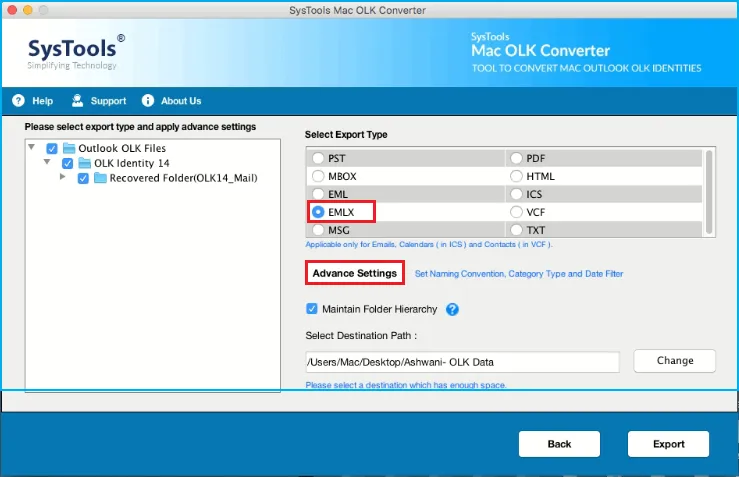Click the destination path text field

[x=462, y=362]
